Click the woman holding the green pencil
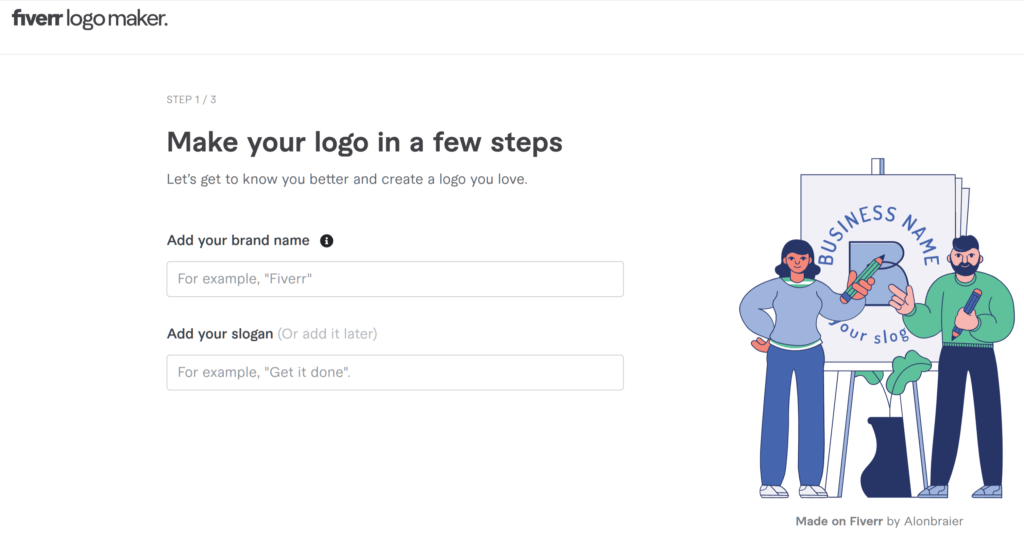 797,368
